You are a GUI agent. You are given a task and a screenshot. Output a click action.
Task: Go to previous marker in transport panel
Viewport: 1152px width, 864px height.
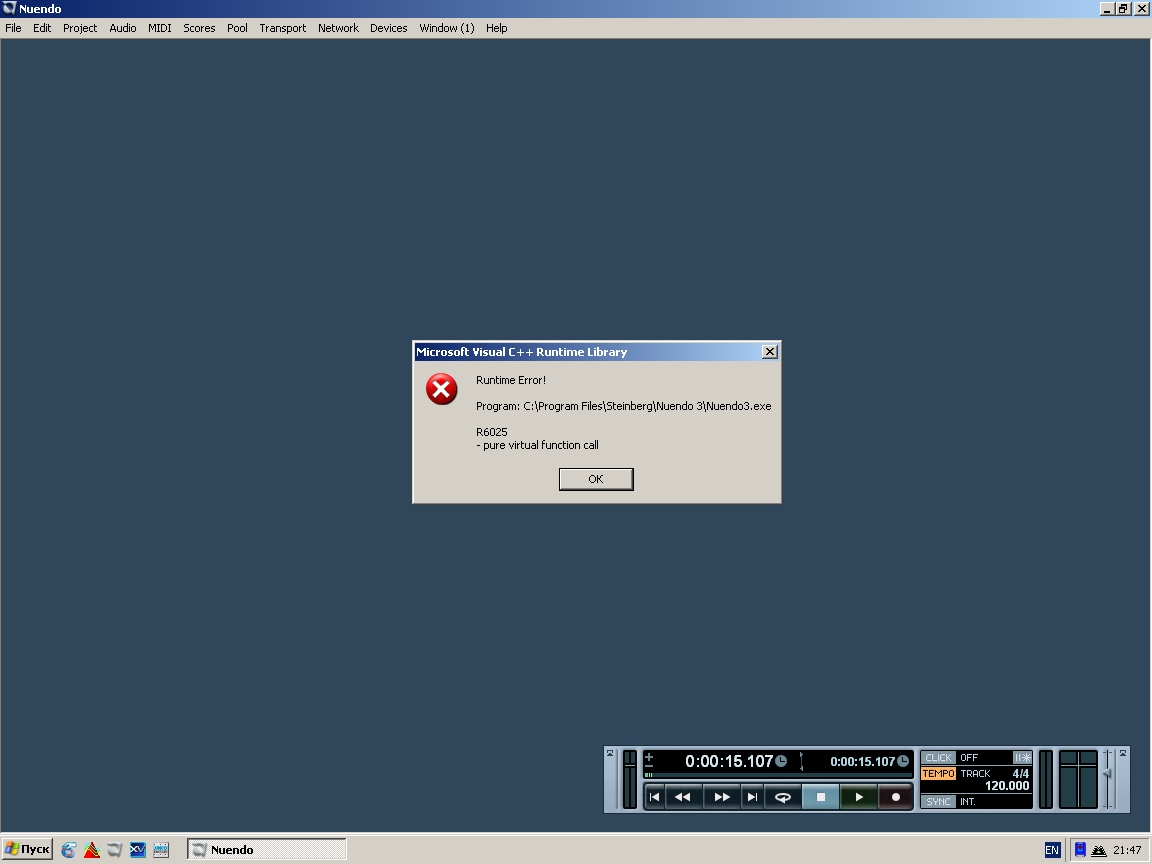655,797
